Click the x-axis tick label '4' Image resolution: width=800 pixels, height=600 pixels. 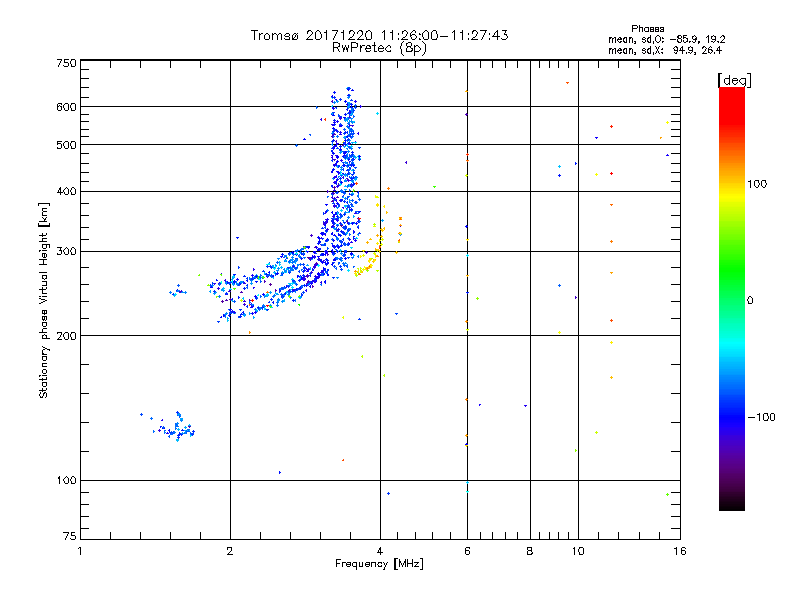click(380, 551)
